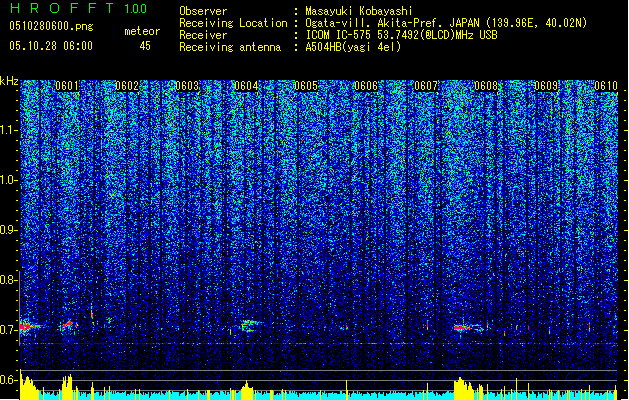Click the 0603 time marker

pos(187,86)
